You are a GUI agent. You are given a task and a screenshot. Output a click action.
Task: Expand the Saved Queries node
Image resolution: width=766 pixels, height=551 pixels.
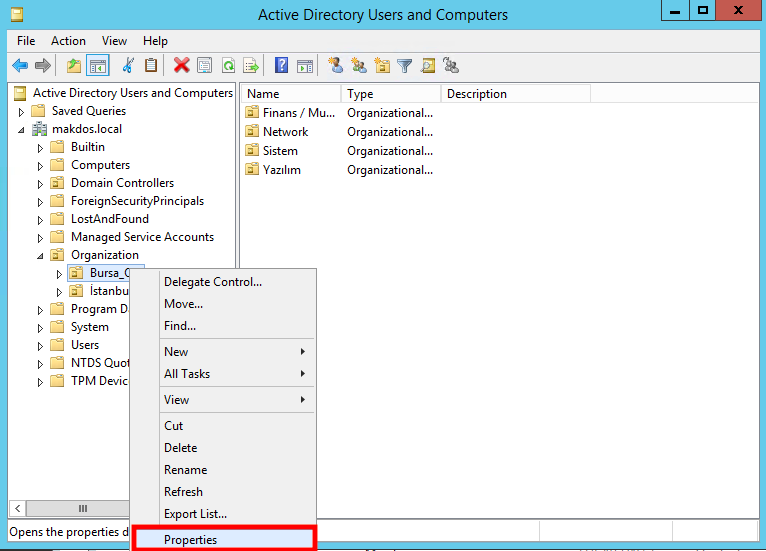click(x=21, y=112)
